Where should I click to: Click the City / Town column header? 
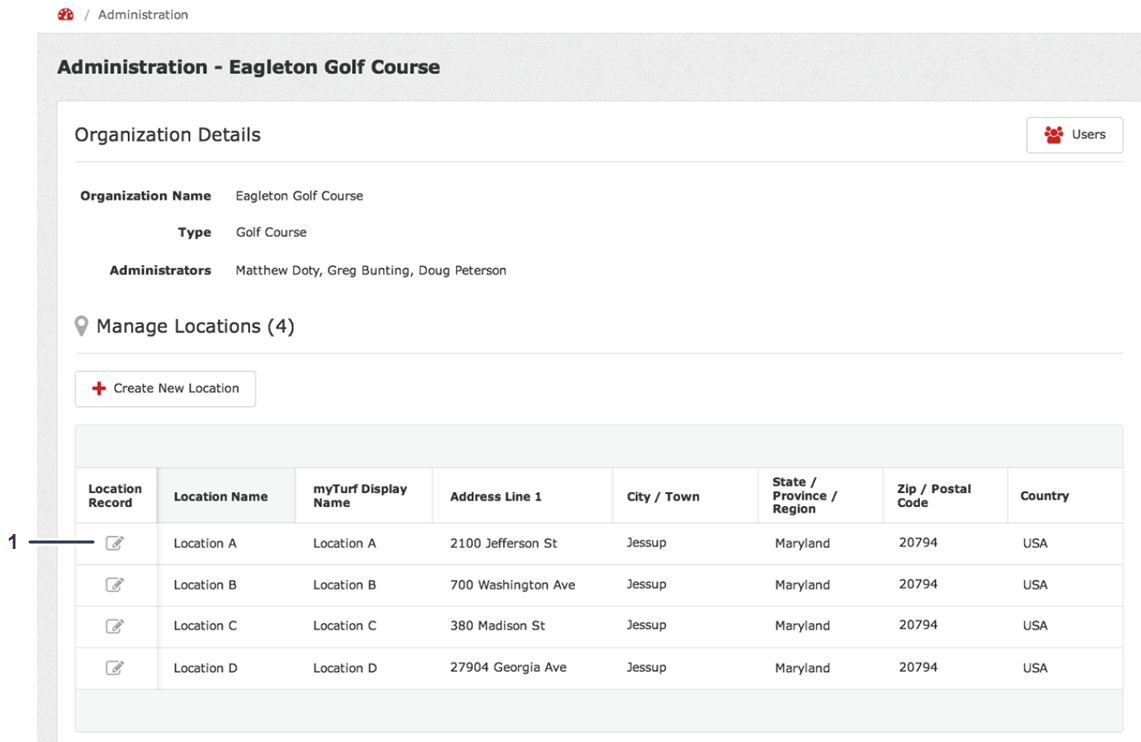pos(663,496)
